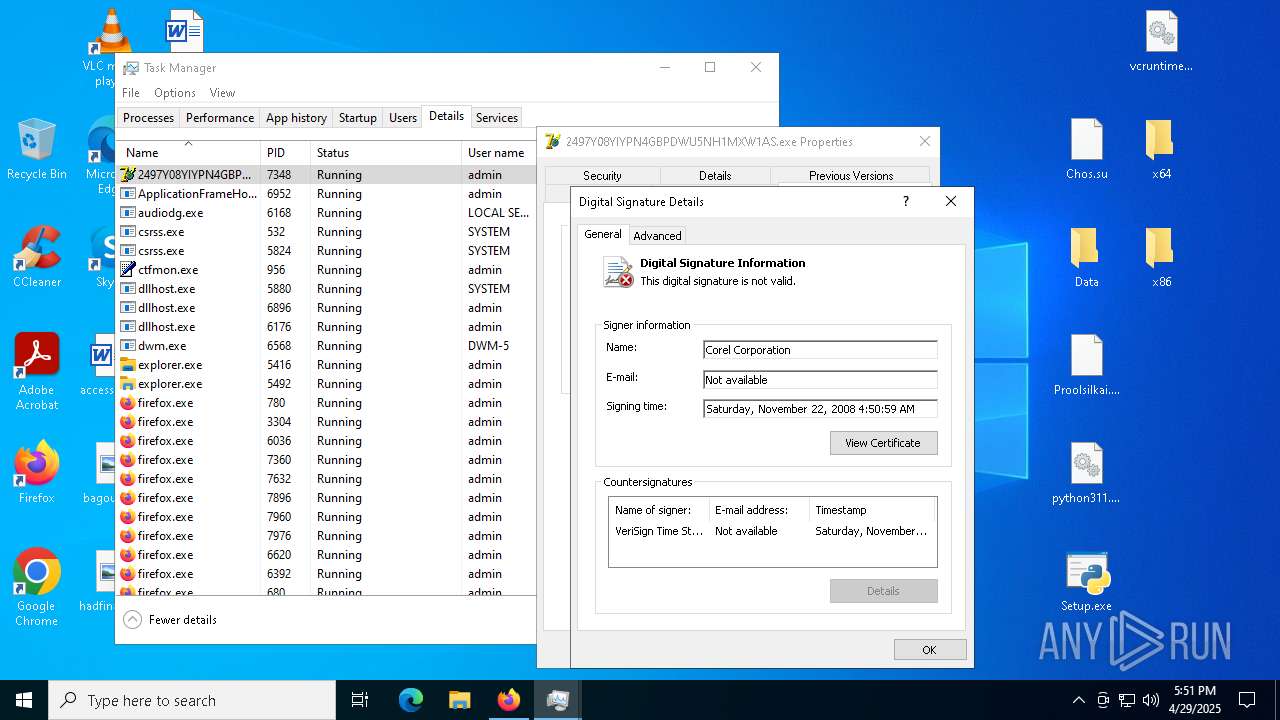Select the ctfmon.exe process icon

click(127, 270)
